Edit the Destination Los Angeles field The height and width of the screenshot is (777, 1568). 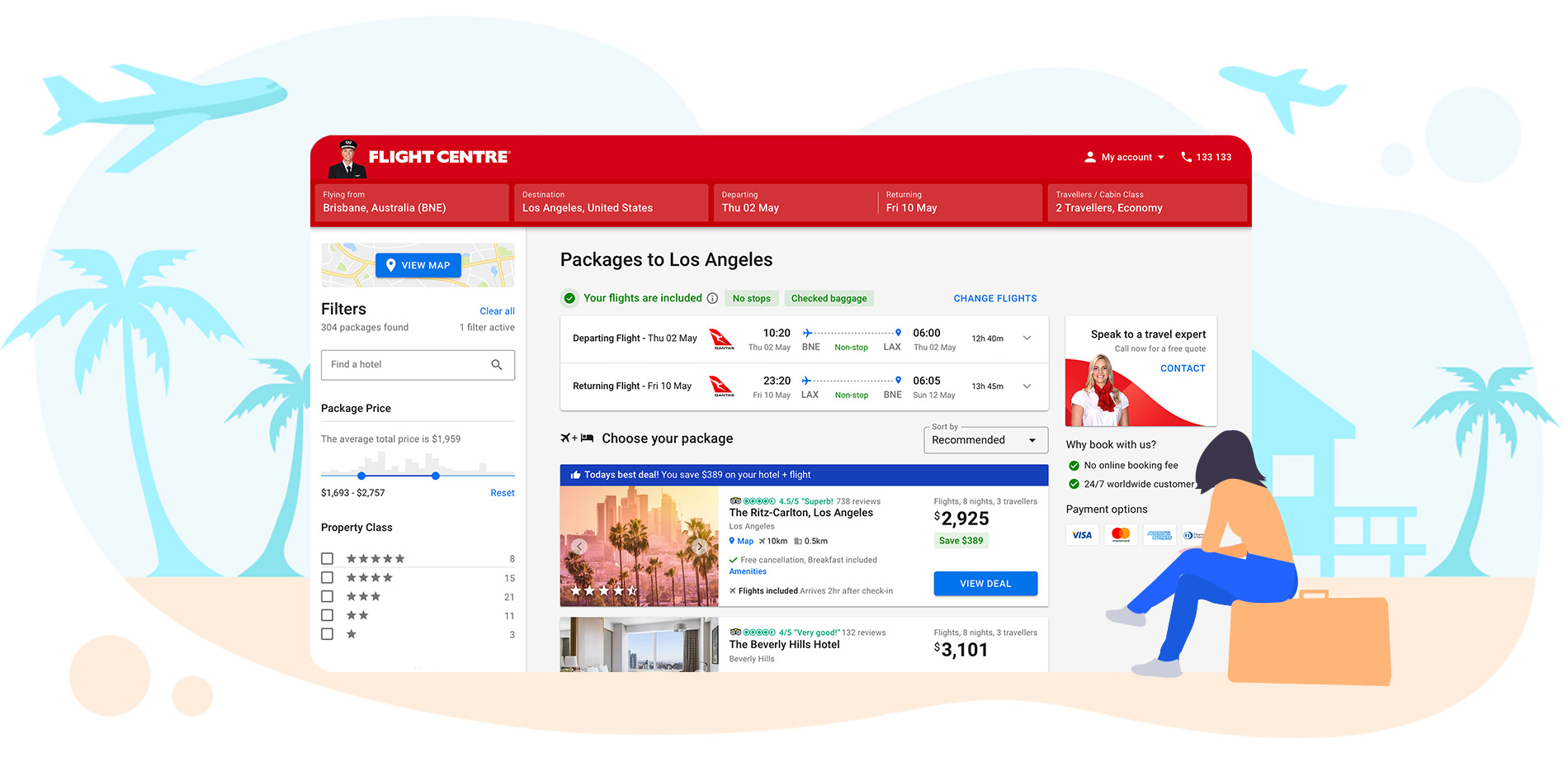[x=611, y=202]
